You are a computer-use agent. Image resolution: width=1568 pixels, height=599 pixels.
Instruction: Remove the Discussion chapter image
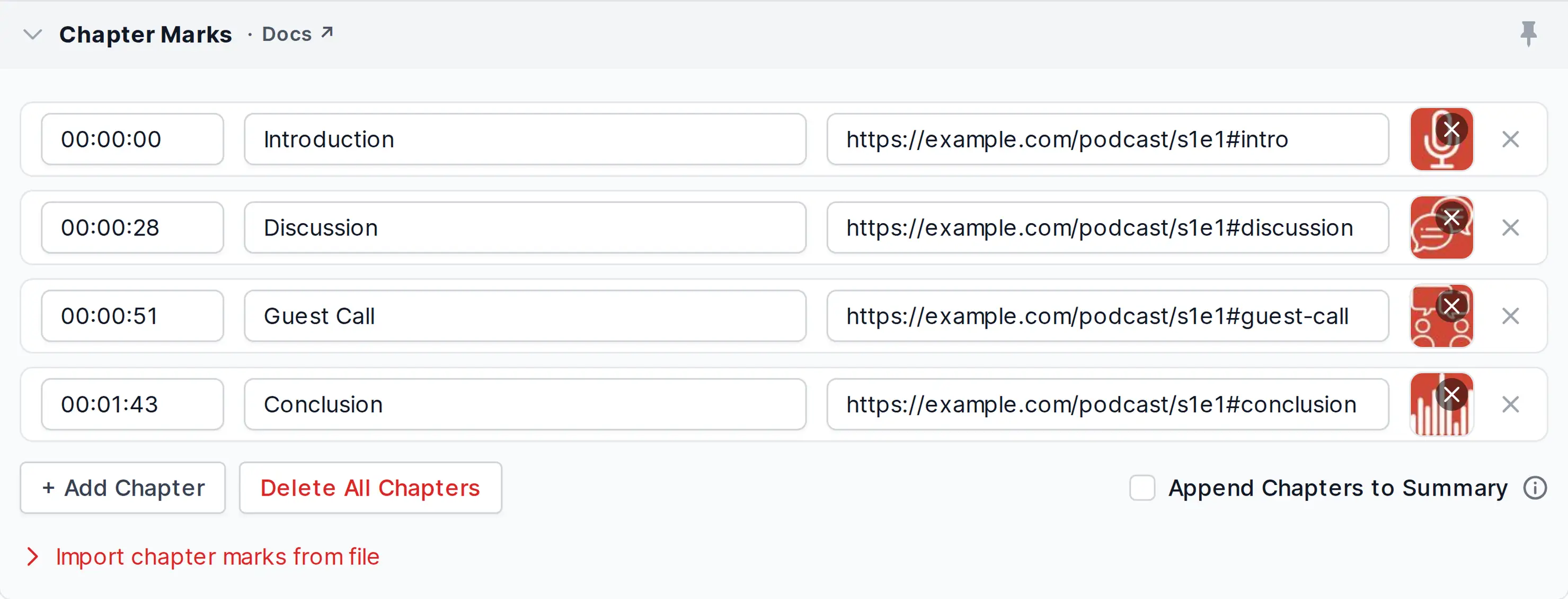click(x=1452, y=217)
